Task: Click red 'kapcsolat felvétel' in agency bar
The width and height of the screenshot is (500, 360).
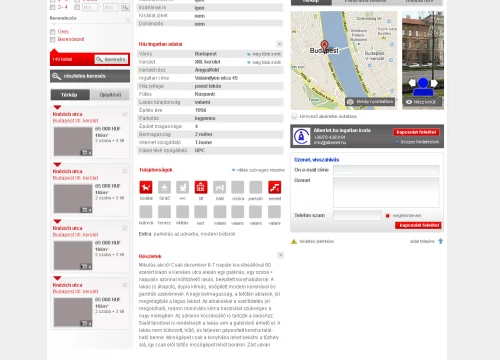Action: [416, 132]
